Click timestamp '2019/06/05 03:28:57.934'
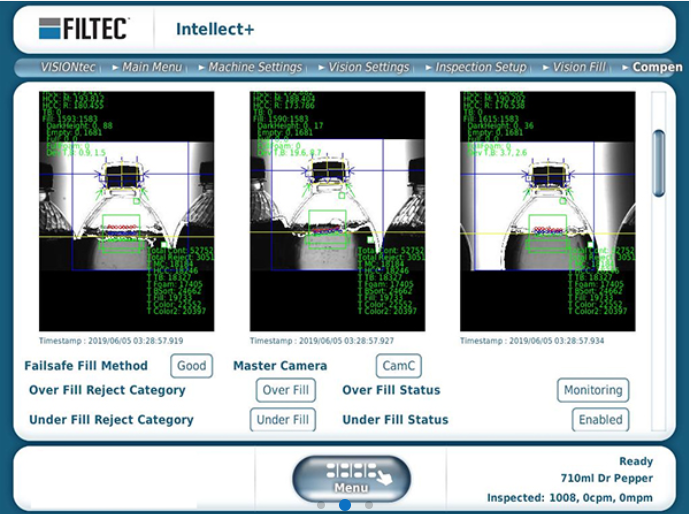691x514 pixels. [557, 341]
